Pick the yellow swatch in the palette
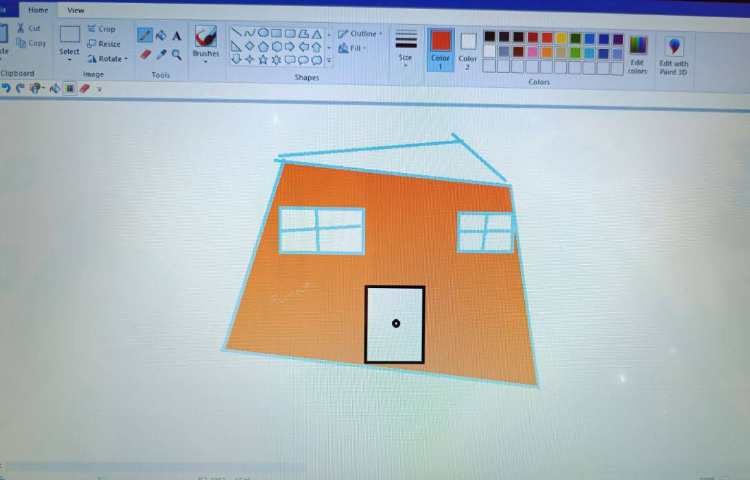 click(561, 38)
